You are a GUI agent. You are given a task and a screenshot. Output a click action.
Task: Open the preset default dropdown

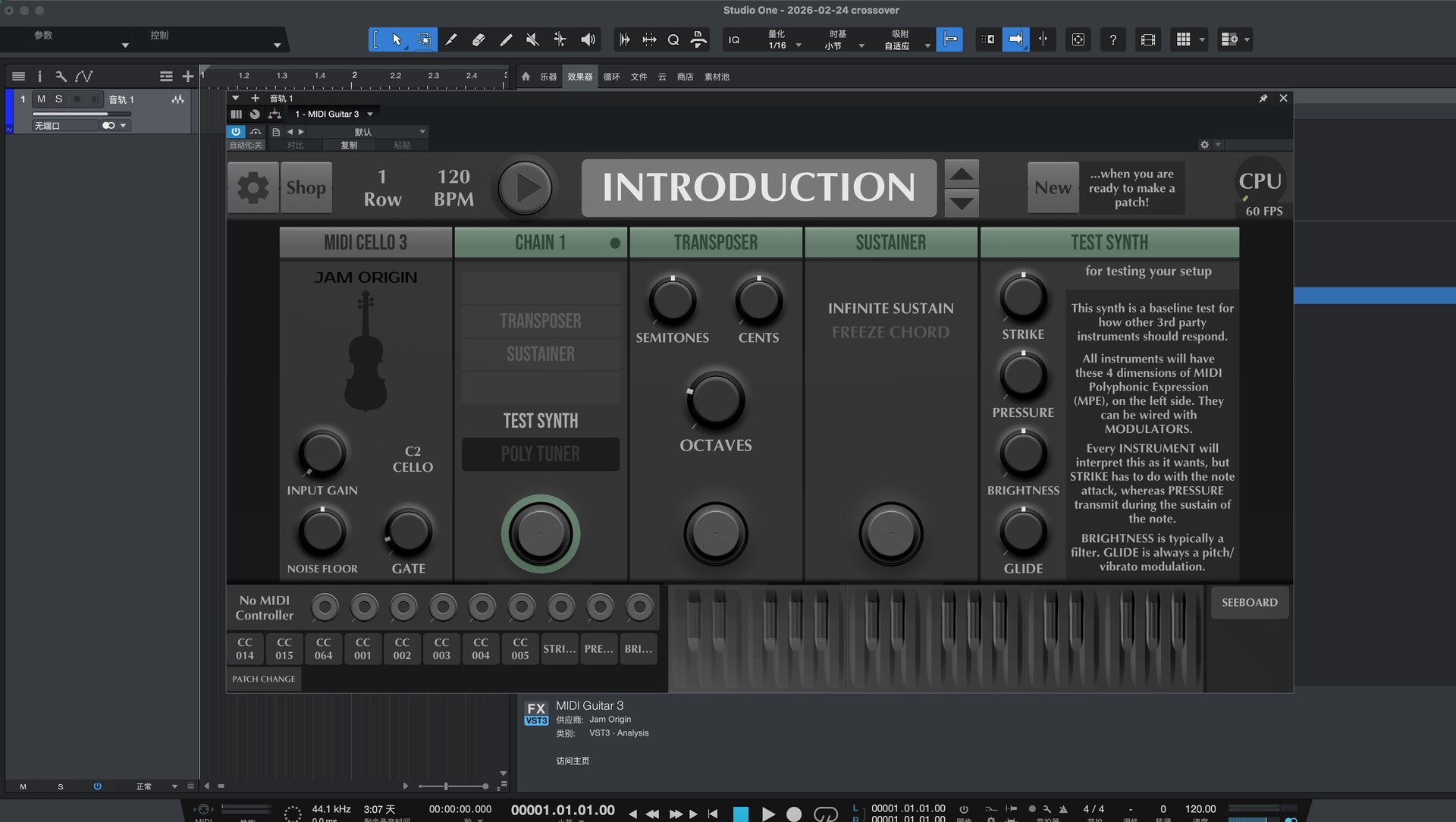[x=422, y=132]
